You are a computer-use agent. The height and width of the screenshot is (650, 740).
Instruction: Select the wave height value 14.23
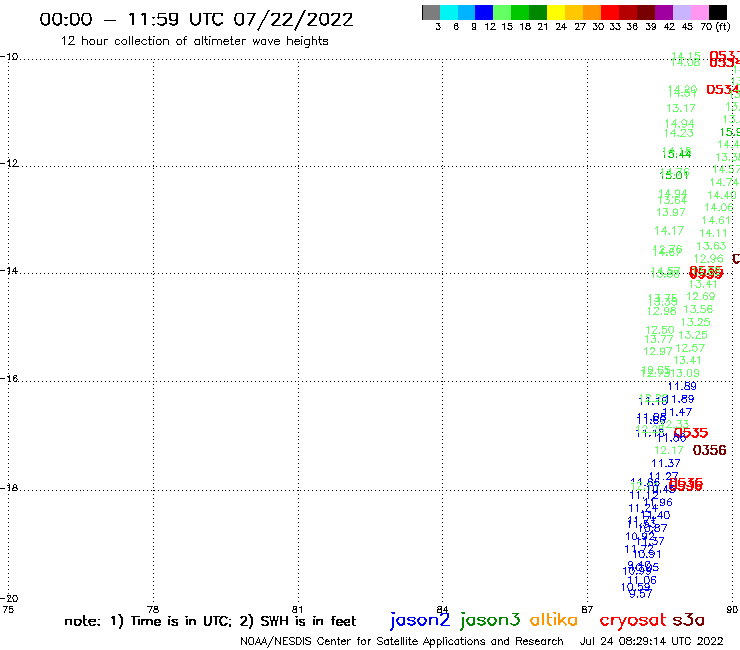(x=678, y=133)
